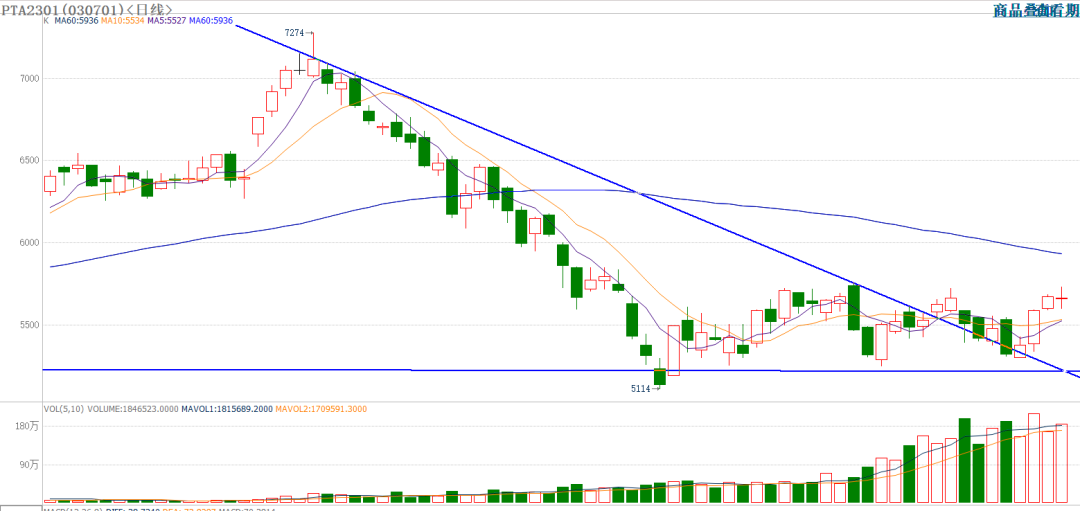Select the purple MA5:5527 indicator label
Viewport: 1080px width, 511px height.
click(x=167, y=21)
